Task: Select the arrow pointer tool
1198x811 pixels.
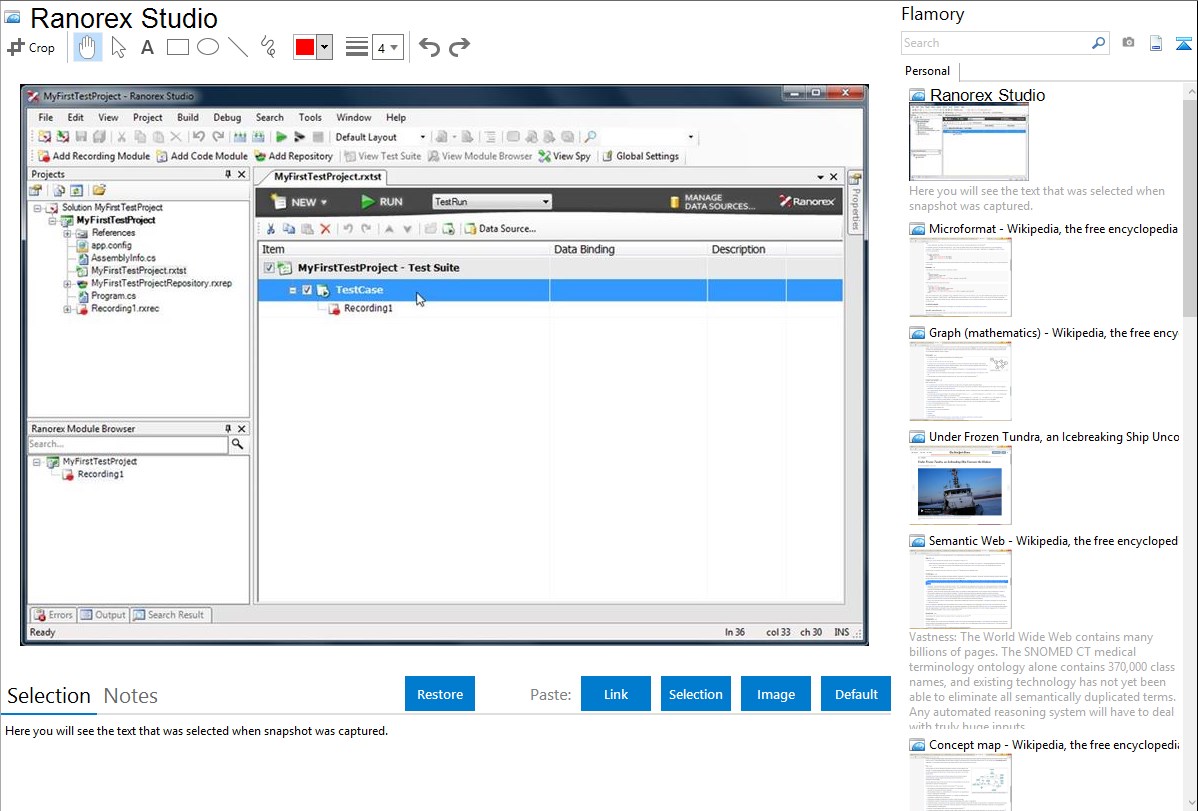Action: click(x=119, y=47)
